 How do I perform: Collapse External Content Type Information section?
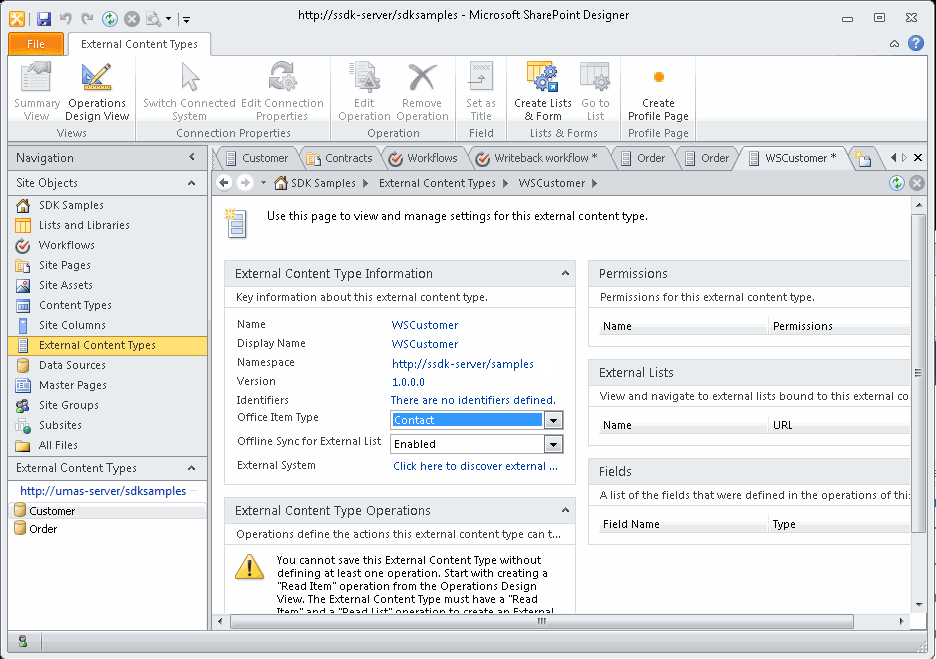[x=565, y=273]
